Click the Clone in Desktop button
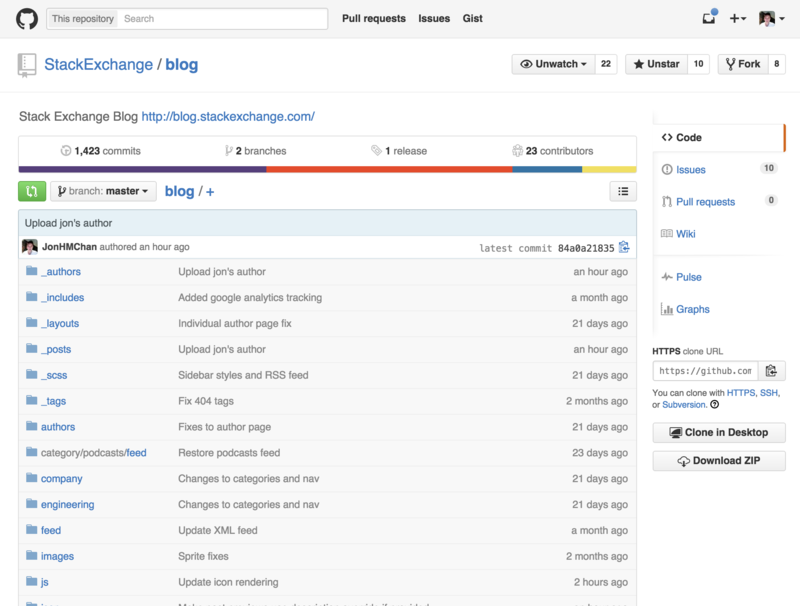Viewport: 800px width, 606px height. pos(719,433)
